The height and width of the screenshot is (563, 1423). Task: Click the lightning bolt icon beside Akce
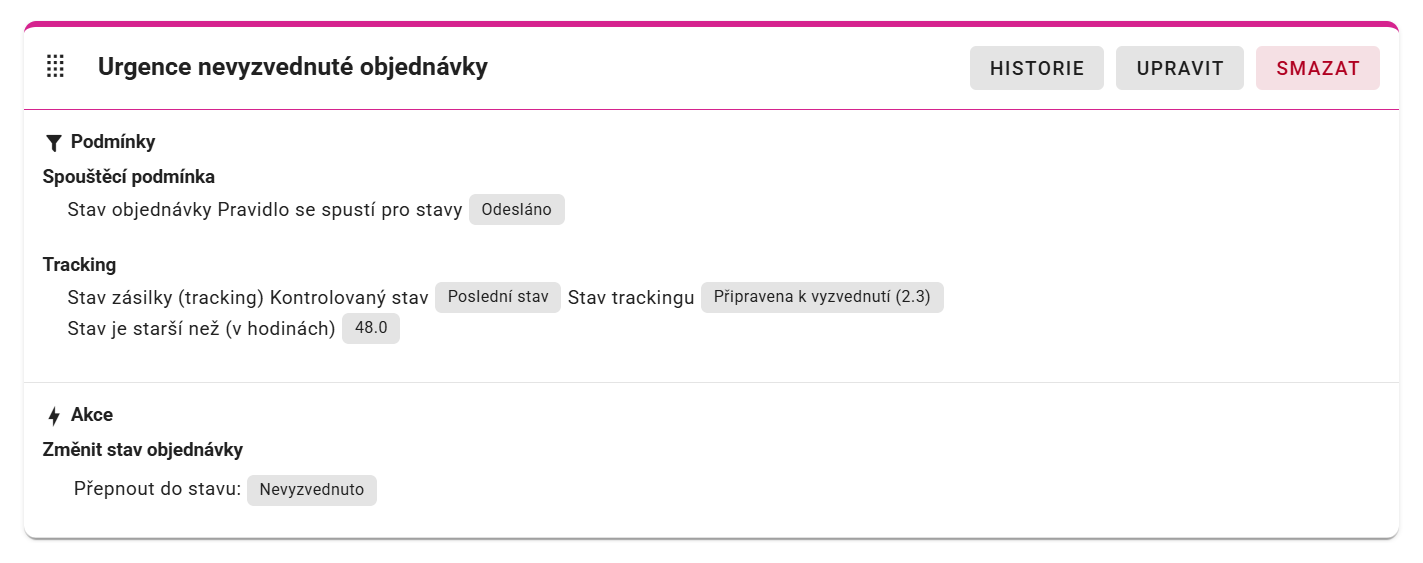click(x=54, y=416)
